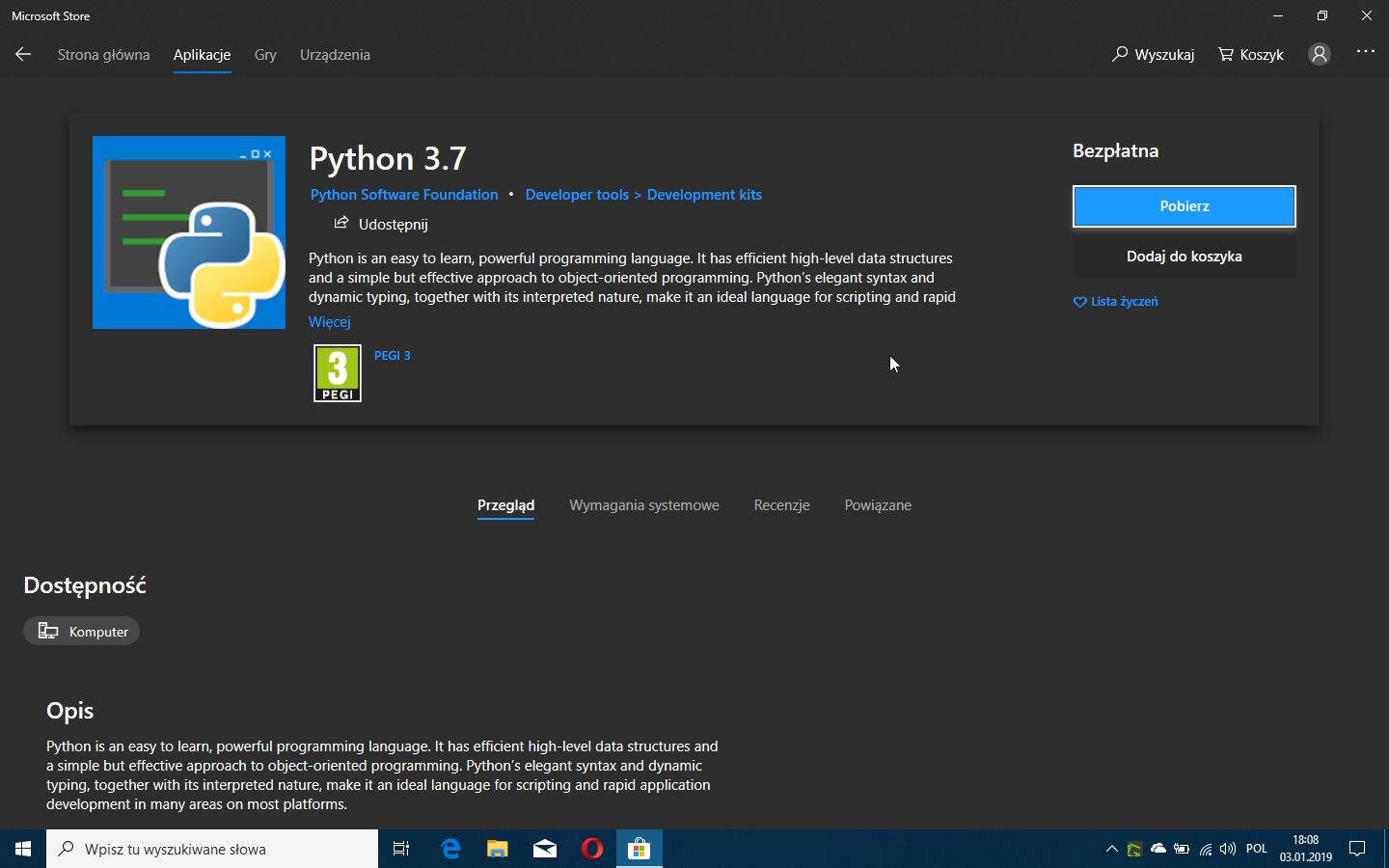Click the Windows taskbar search field
Screen dimensions: 1389x868
click(212, 849)
